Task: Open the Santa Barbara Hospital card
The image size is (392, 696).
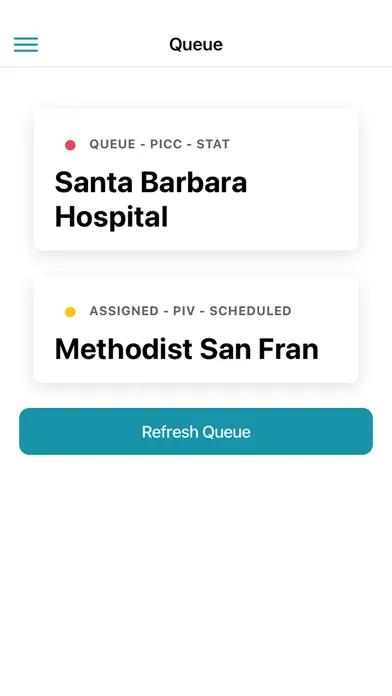Action: click(x=196, y=179)
